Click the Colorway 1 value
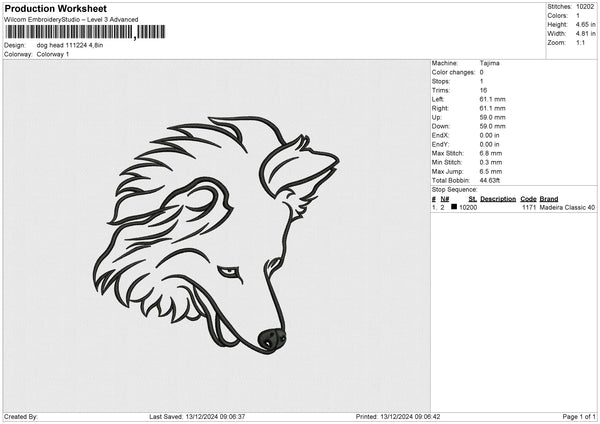This screenshot has height=424, width=600. tap(53, 54)
